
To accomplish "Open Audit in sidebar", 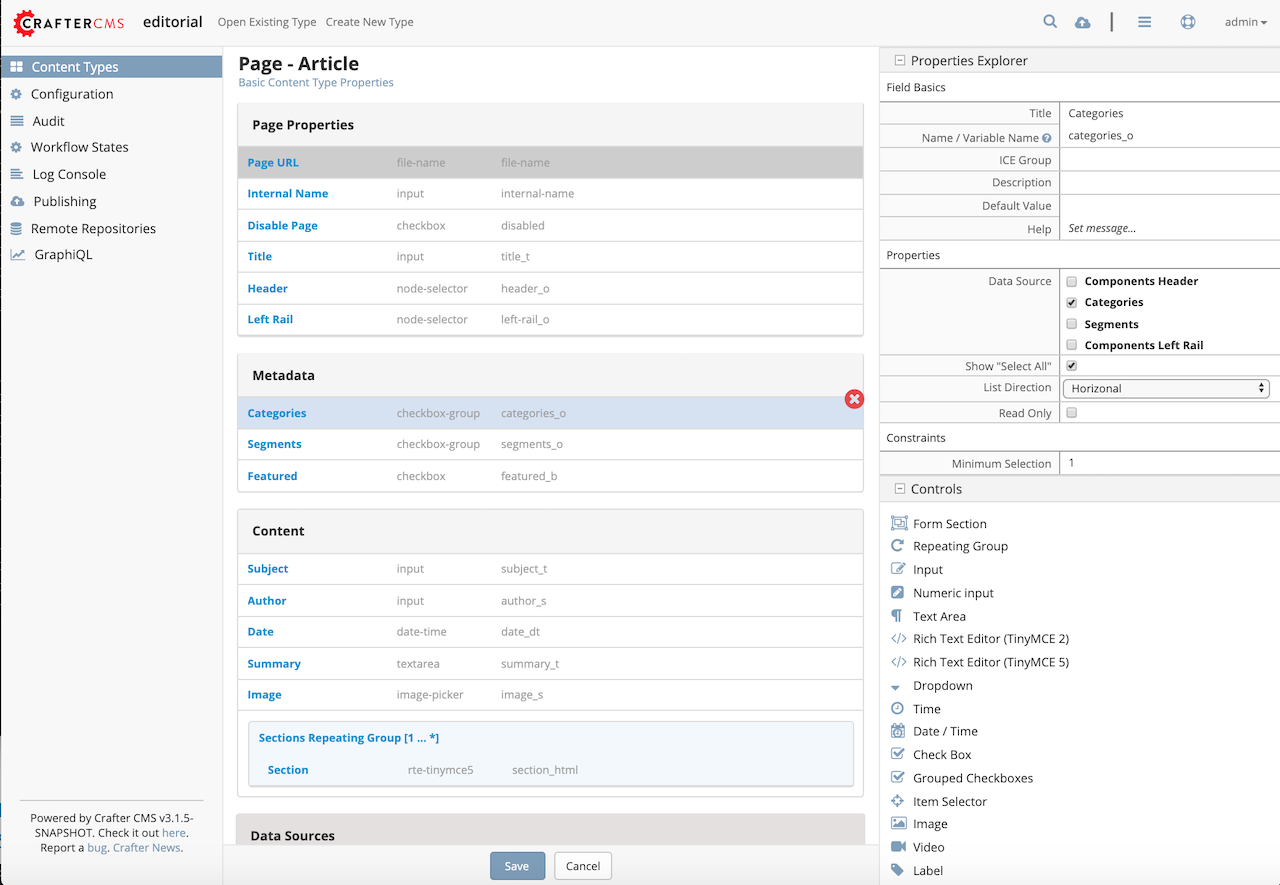I will [x=48, y=121].
